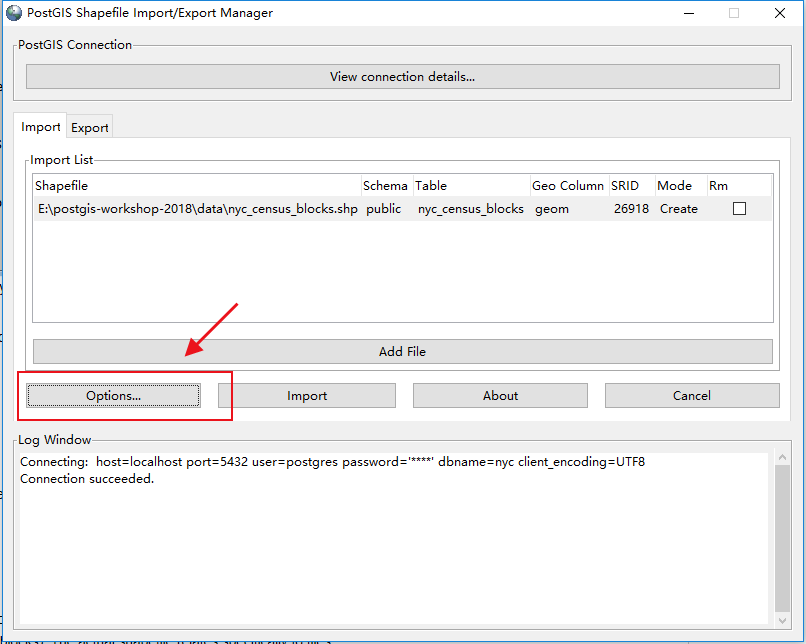Switch to the Export tab
Screen dimensions: 806x644
(x=89, y=127)
